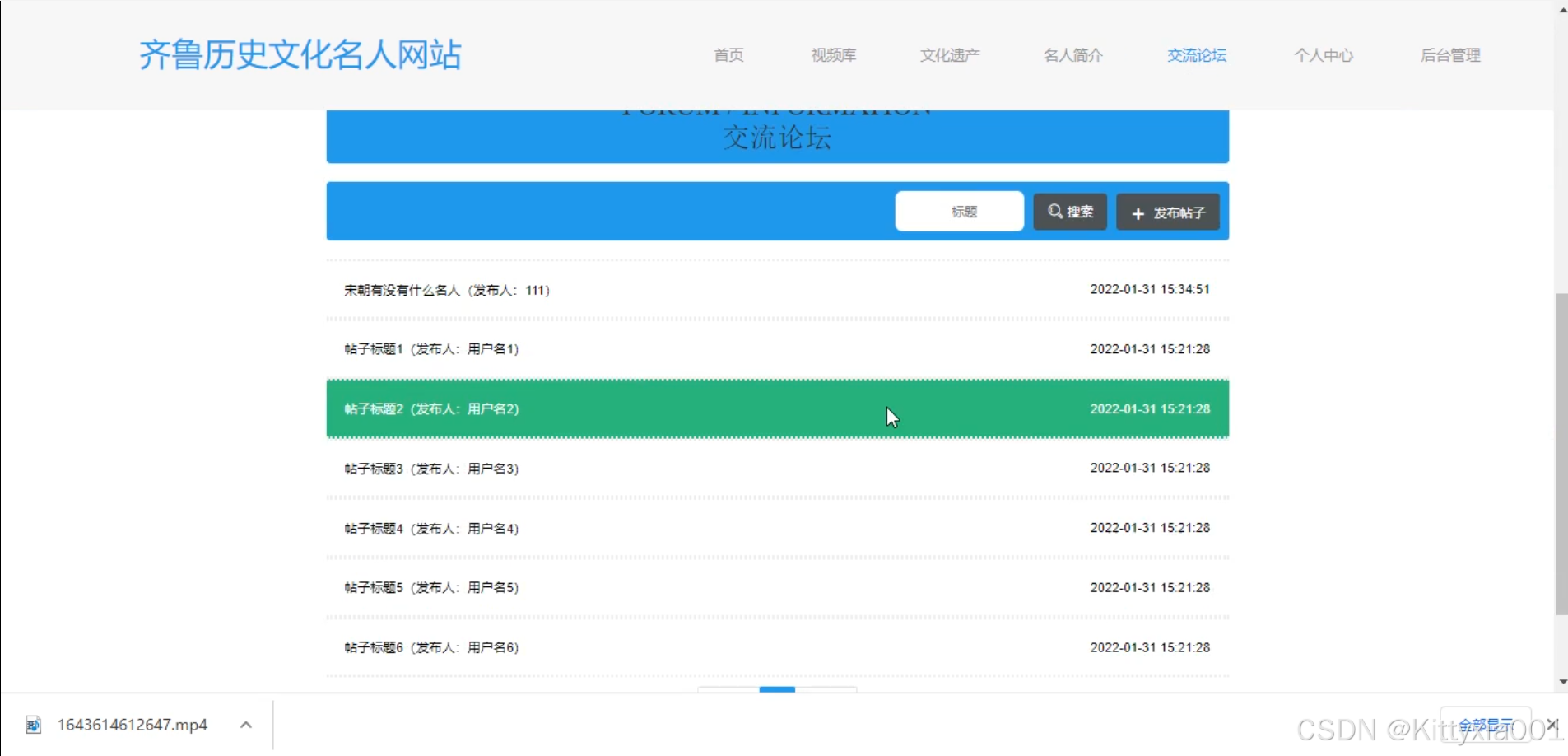The image size is (1568, 756).
Task: Click the magnifier icon in 搜索 button
Action: tap(1054, 212)
